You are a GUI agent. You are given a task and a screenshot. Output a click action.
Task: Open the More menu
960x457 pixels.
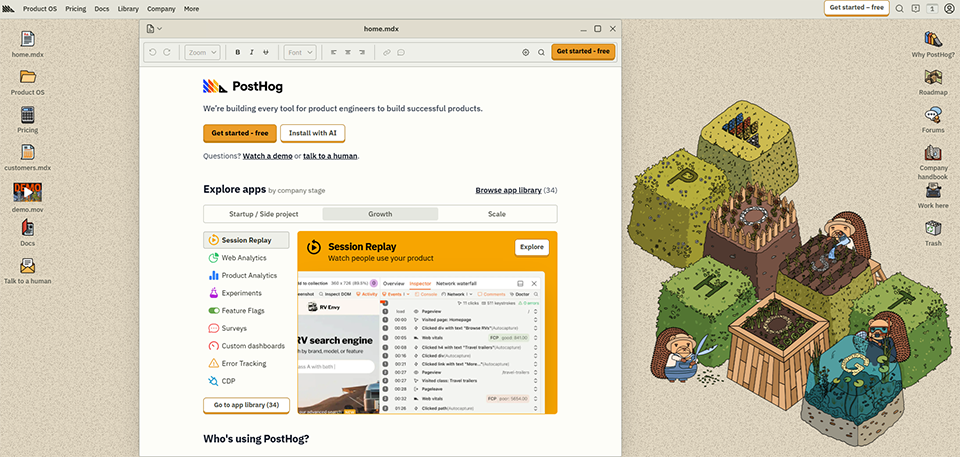(x=191, y=9)
